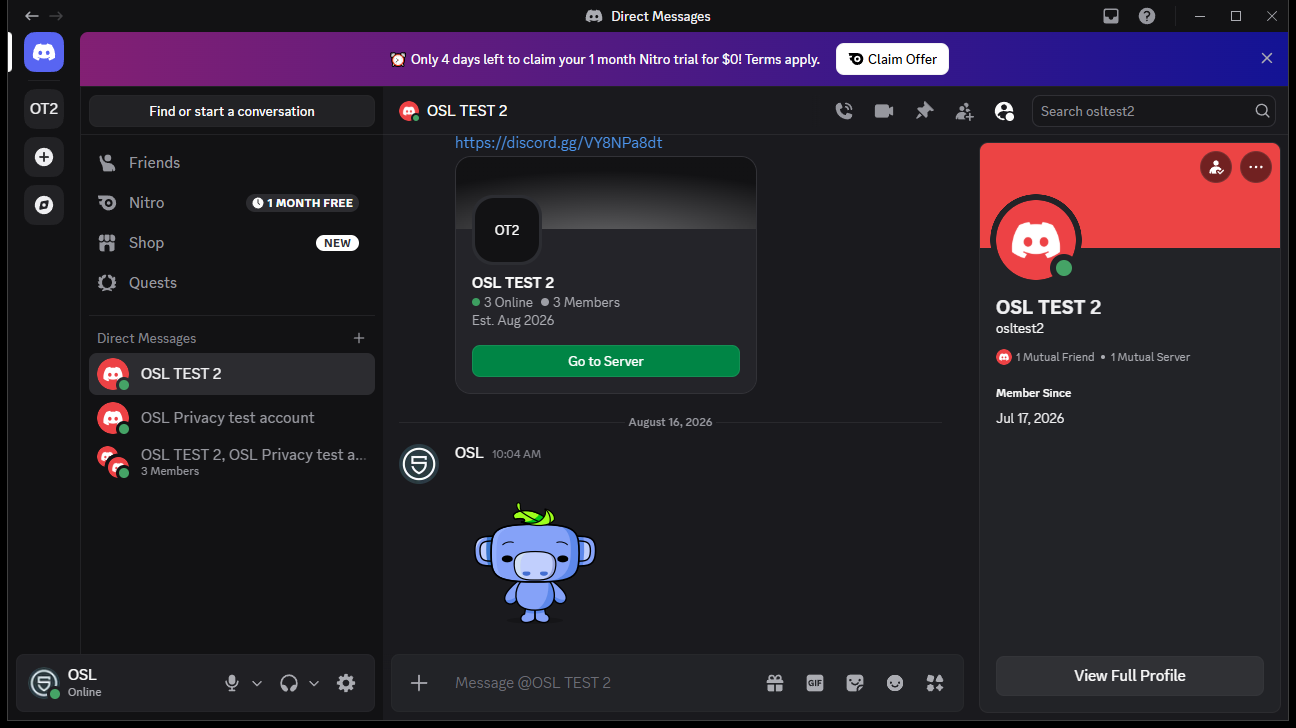The image size is (1296, 728).
Task: Click the profile panel avatar
Action: point(1035,240)
